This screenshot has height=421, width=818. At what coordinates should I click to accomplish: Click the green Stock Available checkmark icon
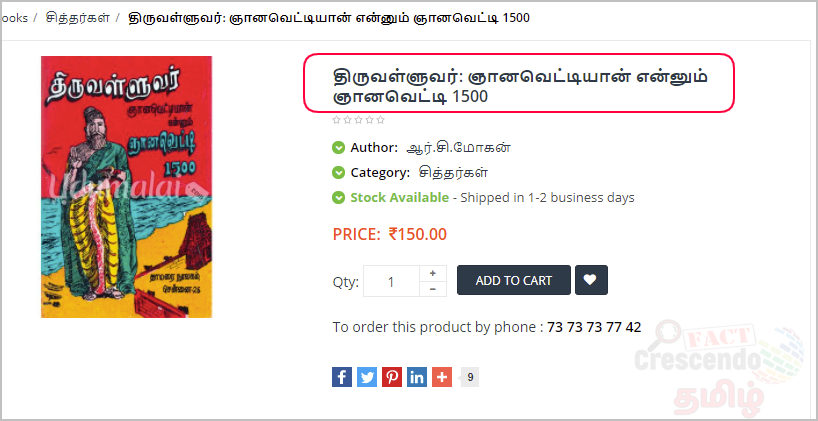pyautogui.click(x=339, y=198)
